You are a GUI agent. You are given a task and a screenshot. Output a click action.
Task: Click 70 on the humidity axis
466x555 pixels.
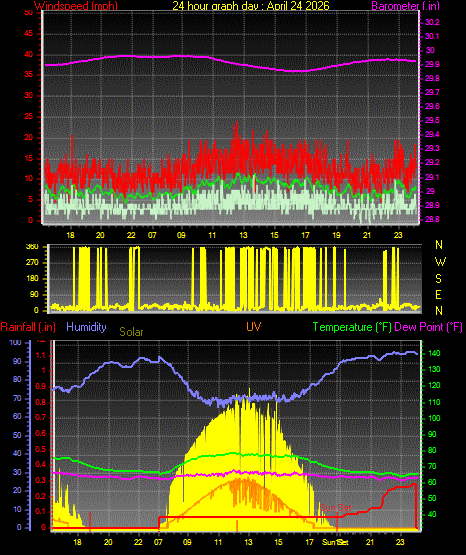click(x=17, y=398)
